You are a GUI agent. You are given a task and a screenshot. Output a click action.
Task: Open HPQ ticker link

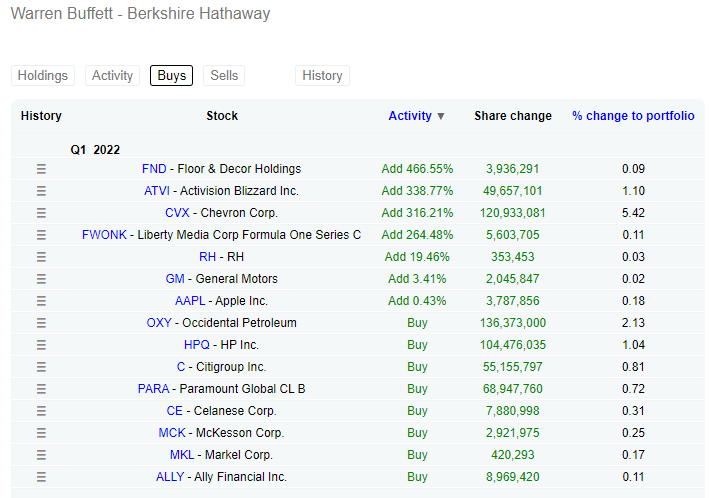(x=197, y=345)
